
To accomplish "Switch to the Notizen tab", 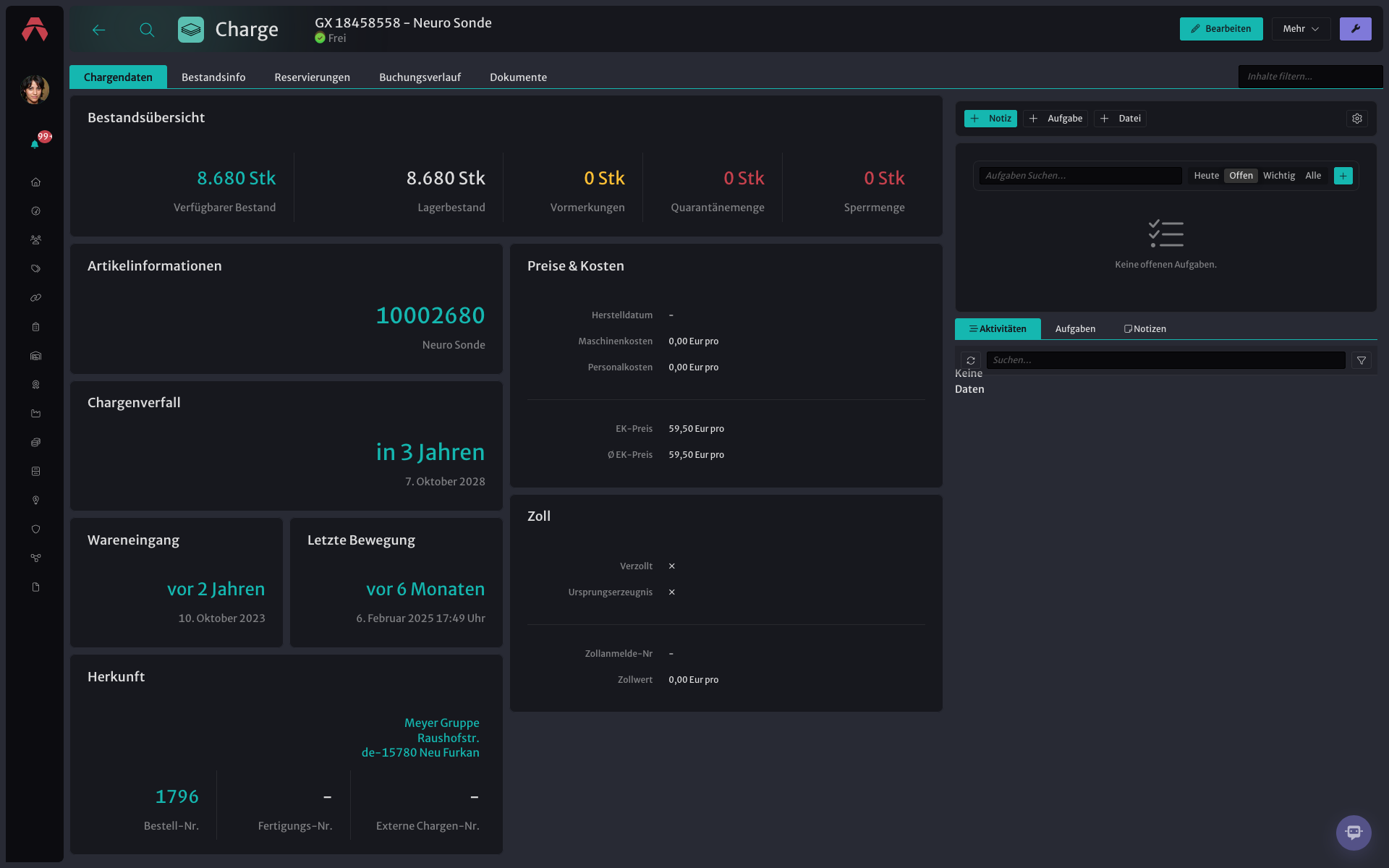I will coord(1144,329).
